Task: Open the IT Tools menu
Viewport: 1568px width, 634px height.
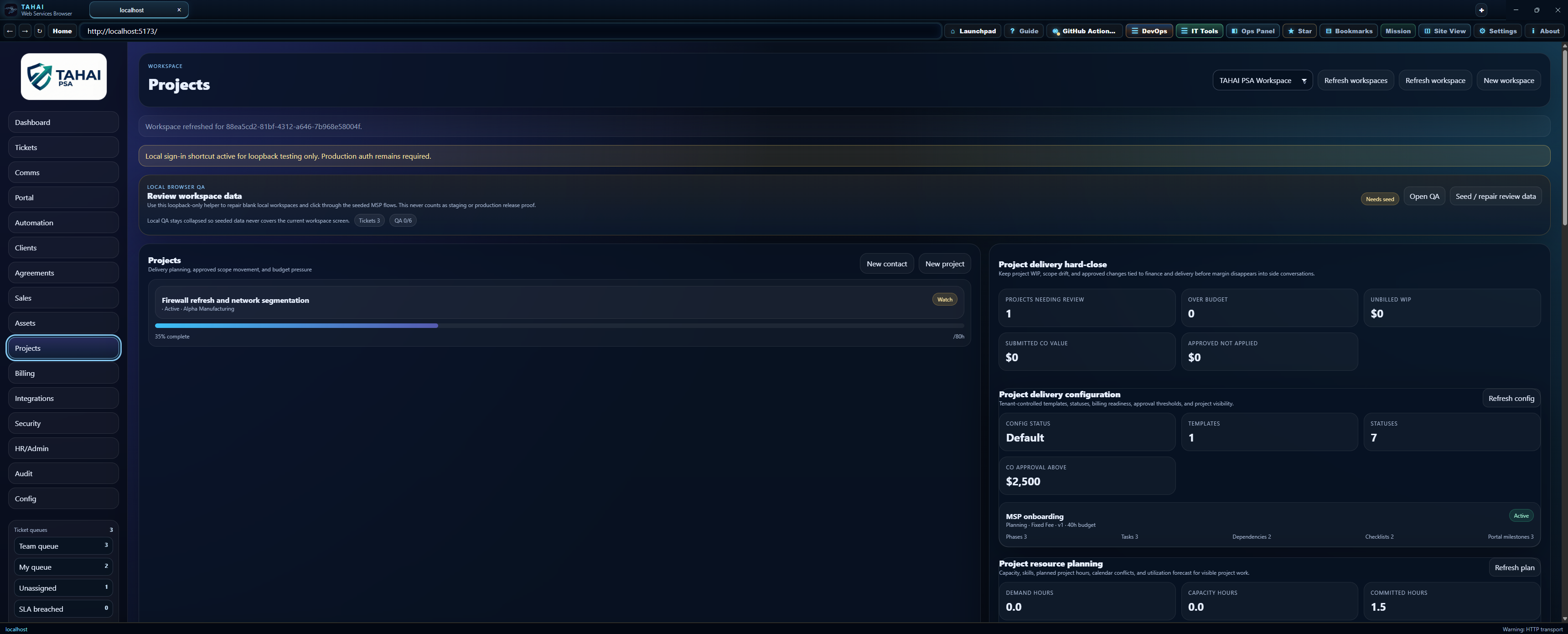Action: [1199, 31]
